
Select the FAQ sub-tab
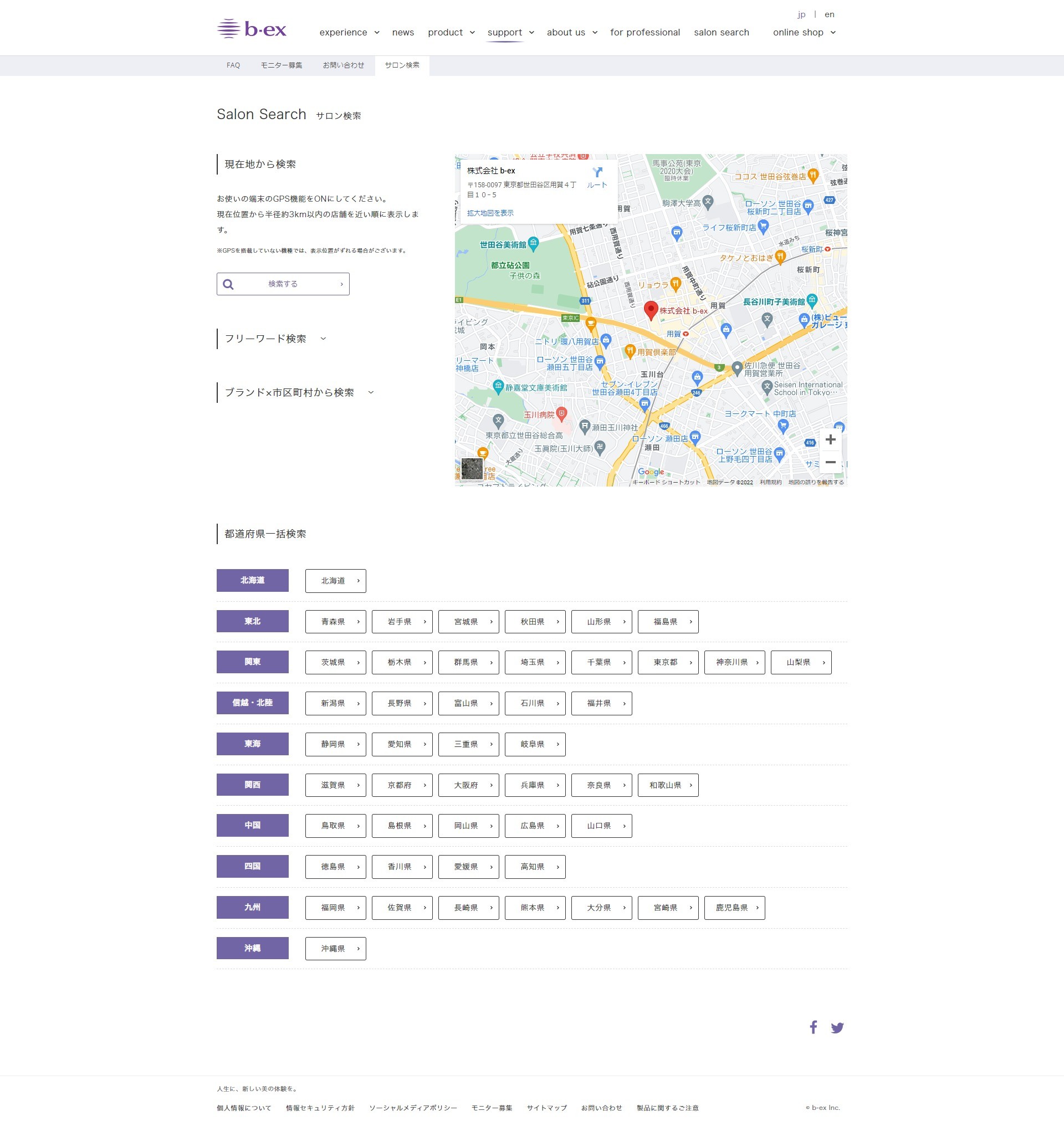coord(233,65)
